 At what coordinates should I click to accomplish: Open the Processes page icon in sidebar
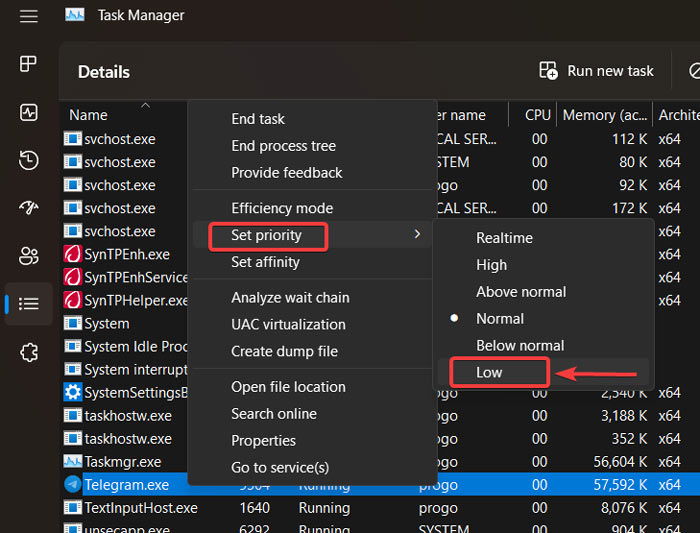coord(28,64)
